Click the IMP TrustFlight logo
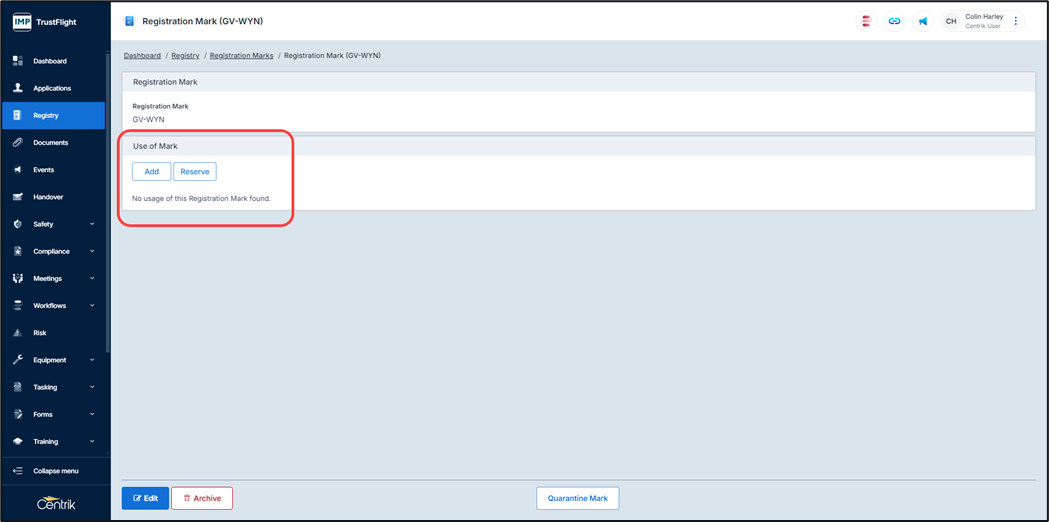This screenshot has height=522, width=1049. [45, 21]
